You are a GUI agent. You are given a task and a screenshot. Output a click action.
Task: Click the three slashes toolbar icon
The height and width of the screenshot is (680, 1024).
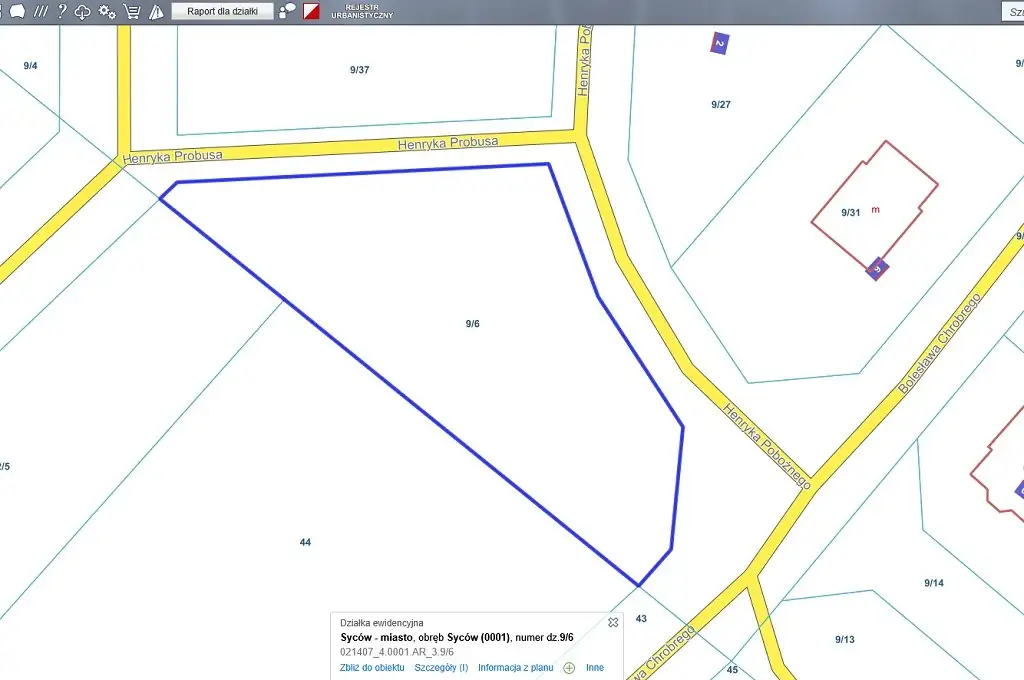[40, 12]
